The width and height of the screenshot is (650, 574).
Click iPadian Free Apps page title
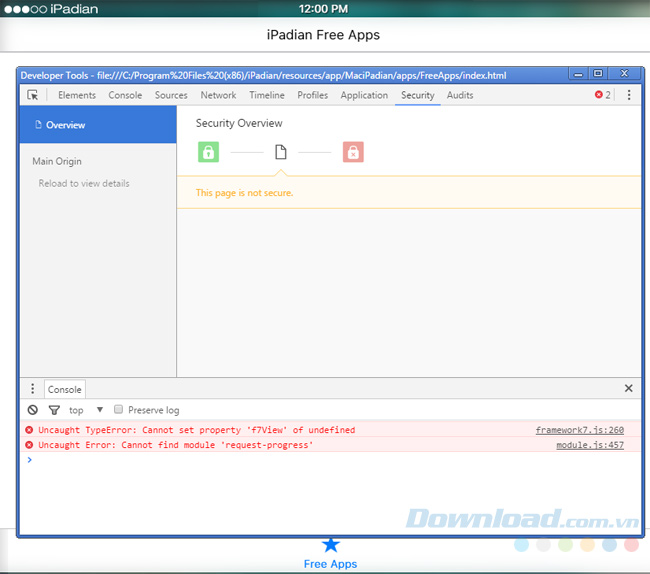[x=323, y=35]
